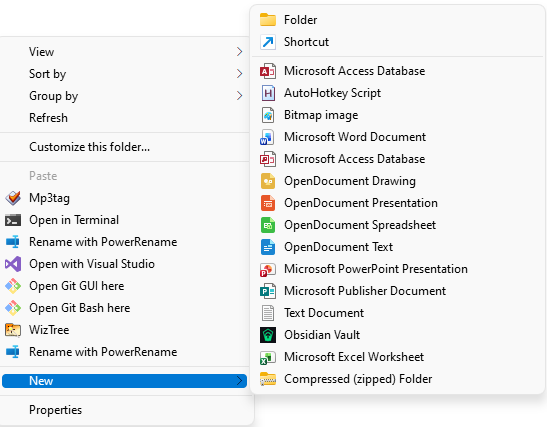Click the Git icon next to Open Git Bash here
Screen dimensions: 547x427
point(13,308)
